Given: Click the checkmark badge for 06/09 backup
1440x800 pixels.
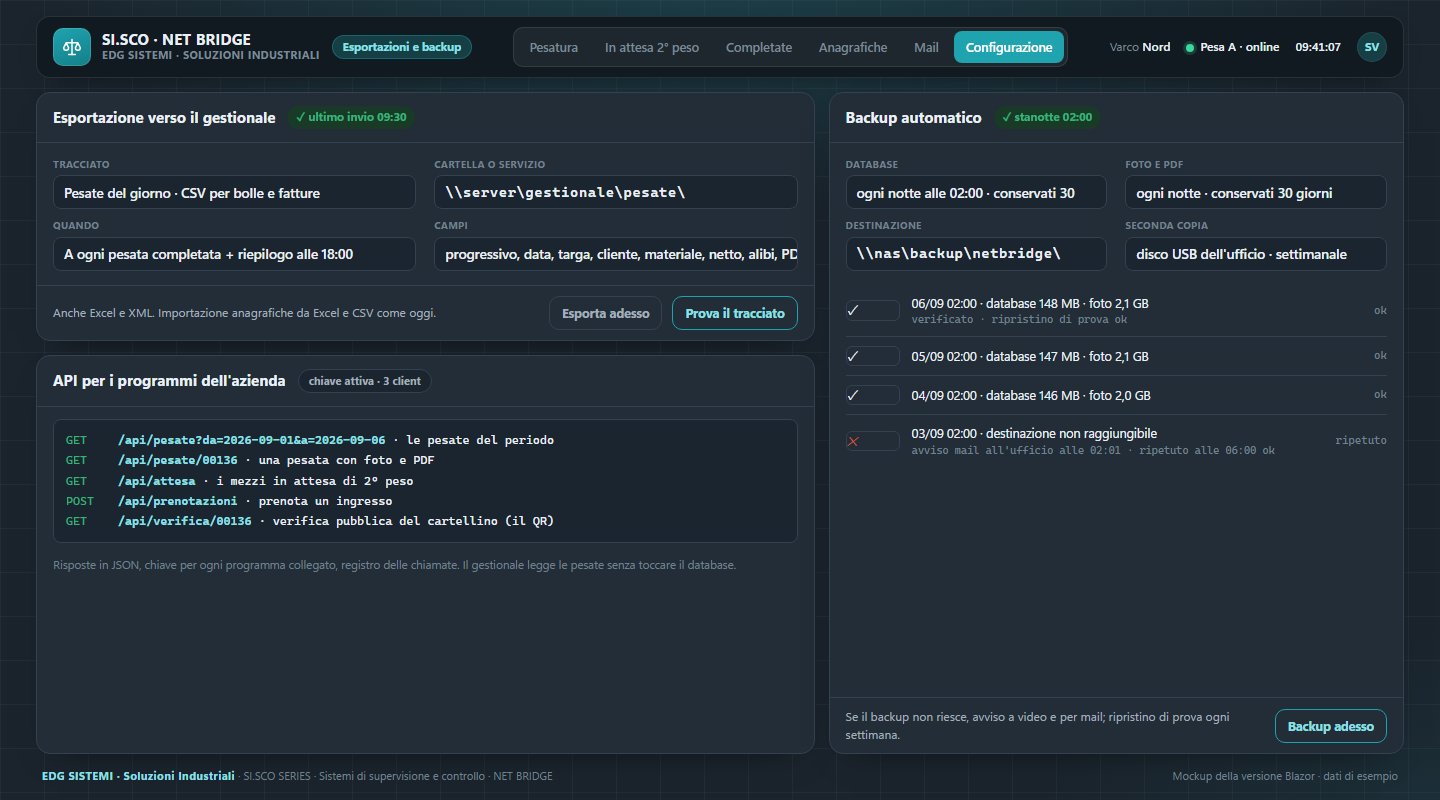Looking at the screenshot, I should 873,310.
